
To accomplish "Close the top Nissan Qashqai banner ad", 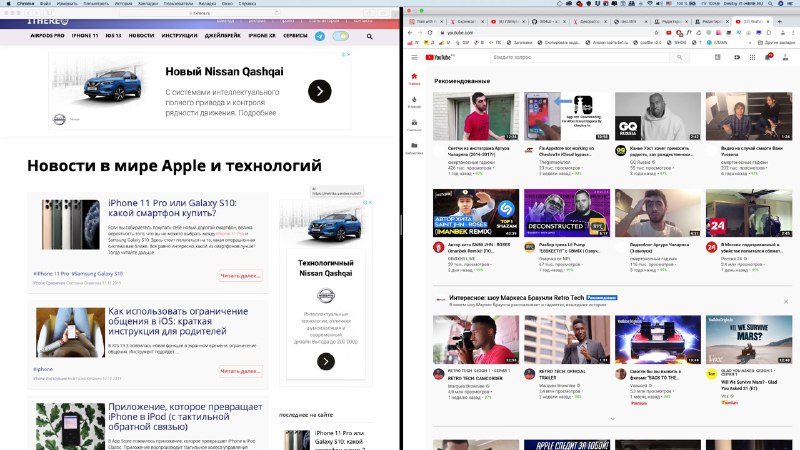I will (x=348, y=55).
